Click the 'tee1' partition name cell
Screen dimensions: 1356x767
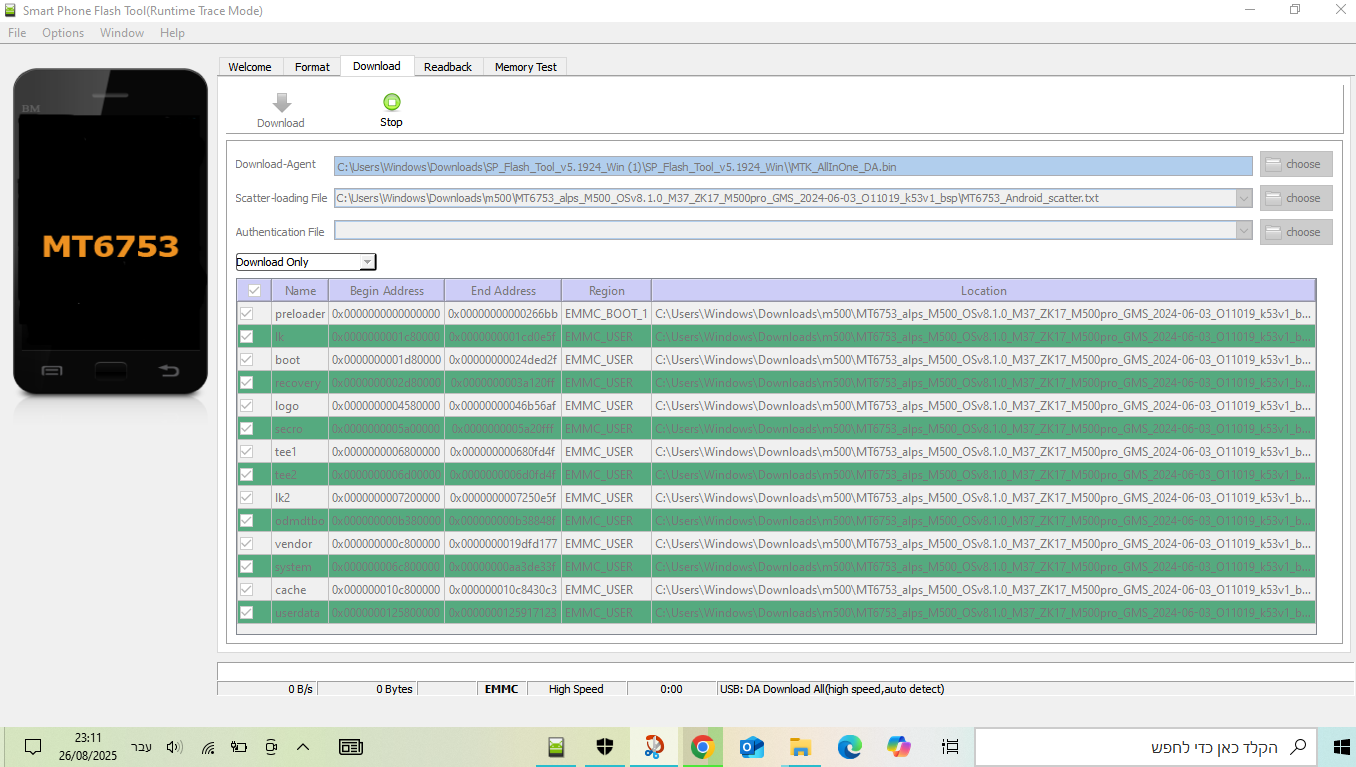(300, 452)
